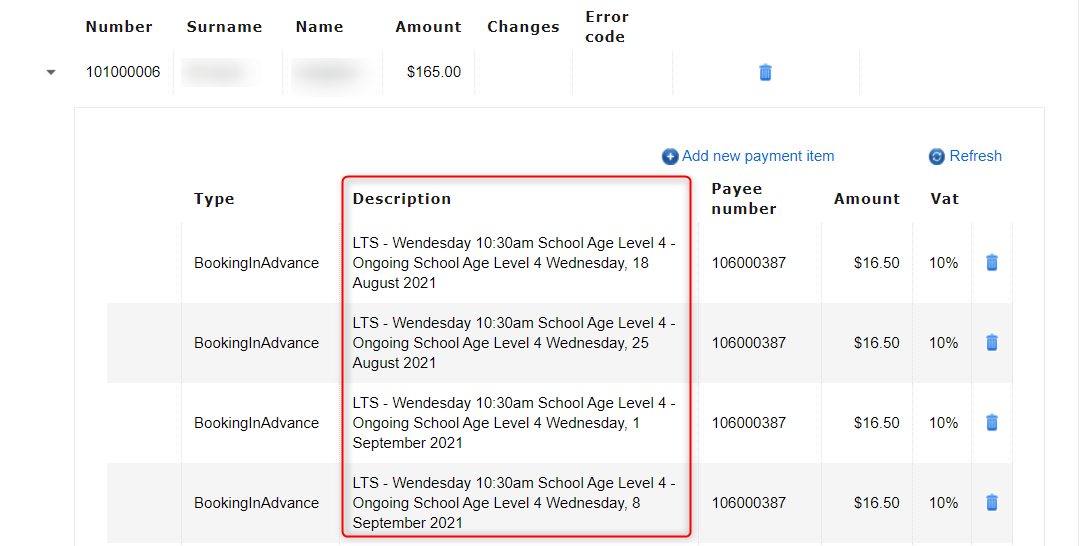The image size is (1081, 546).
Task: Collapse the expanded row 101000006
Action: pyautogui.click(x=51, y=72)
